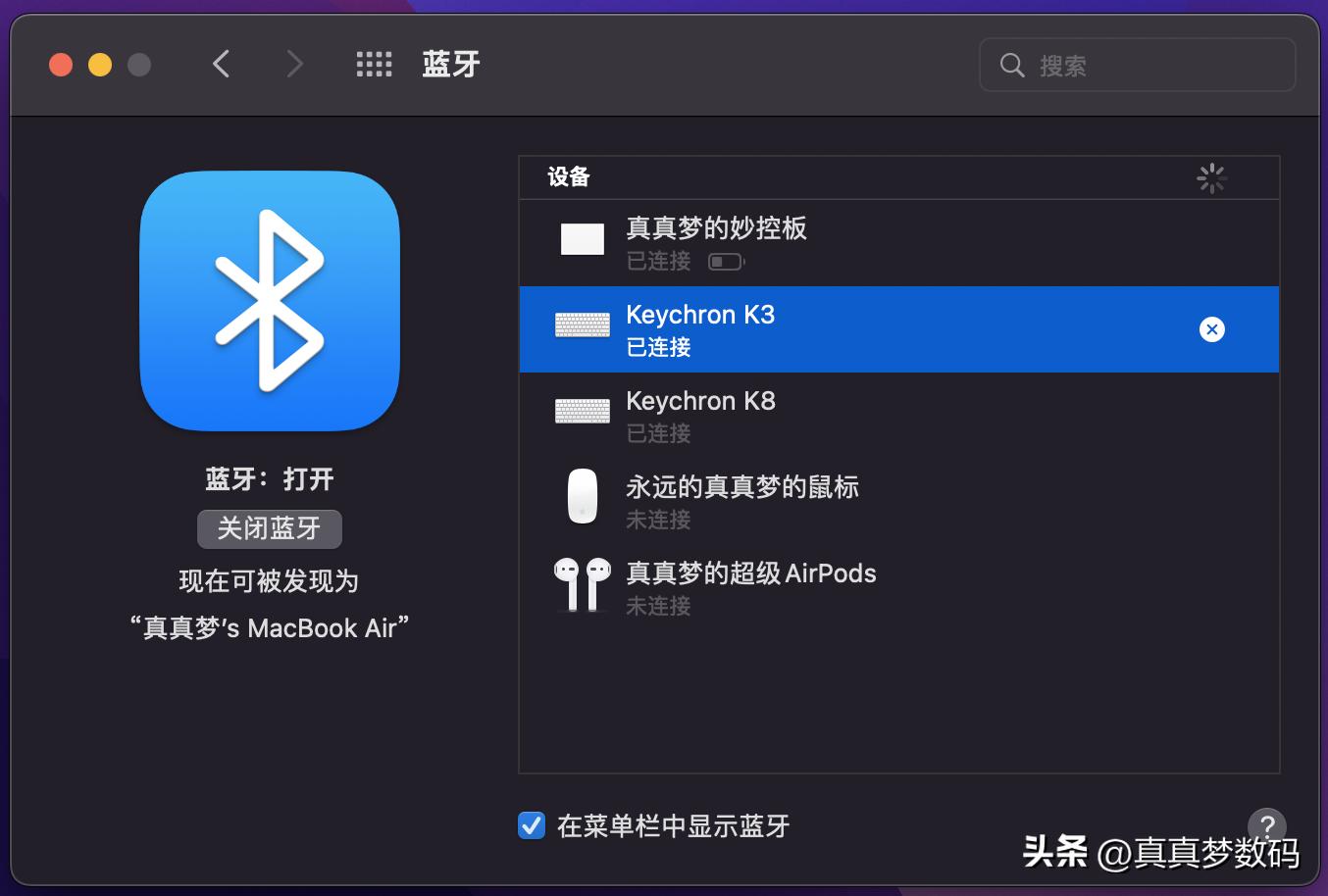1328x896 pixels.
Task: Disconnect Keychron K3 via the X button
Action: click(x=1212, y=329)
